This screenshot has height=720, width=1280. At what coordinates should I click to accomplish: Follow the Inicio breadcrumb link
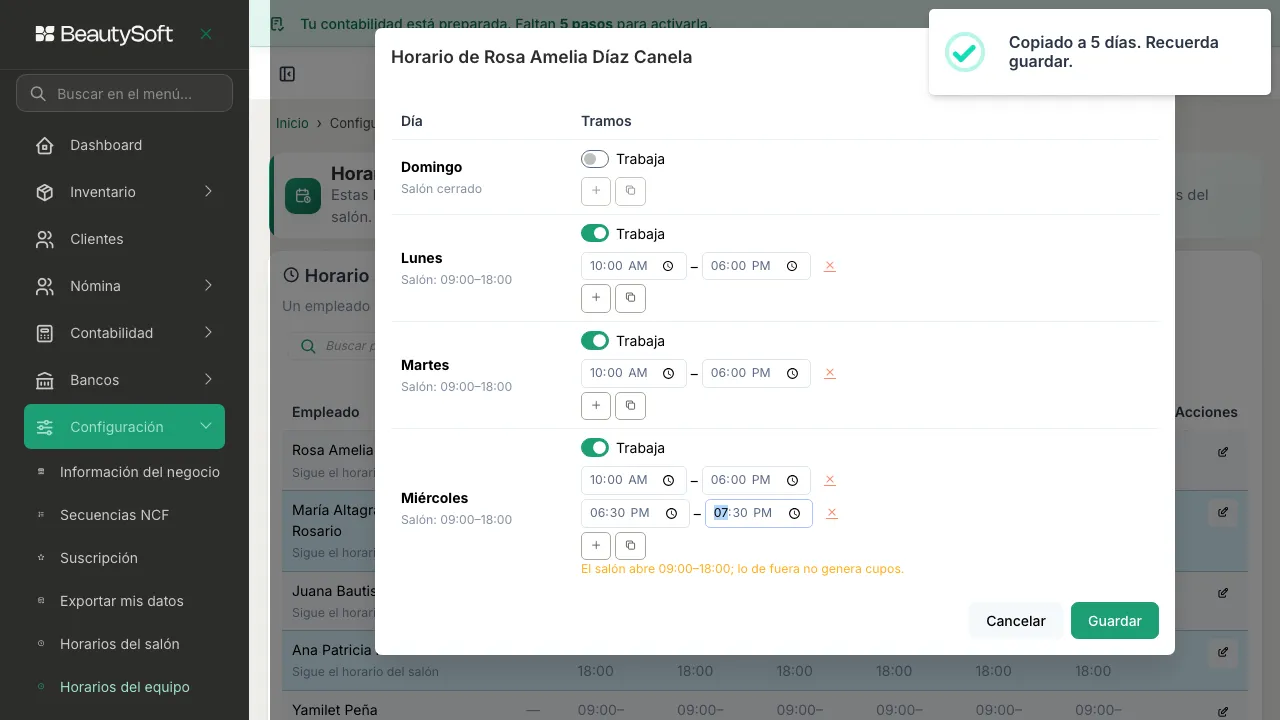point(293,123)
